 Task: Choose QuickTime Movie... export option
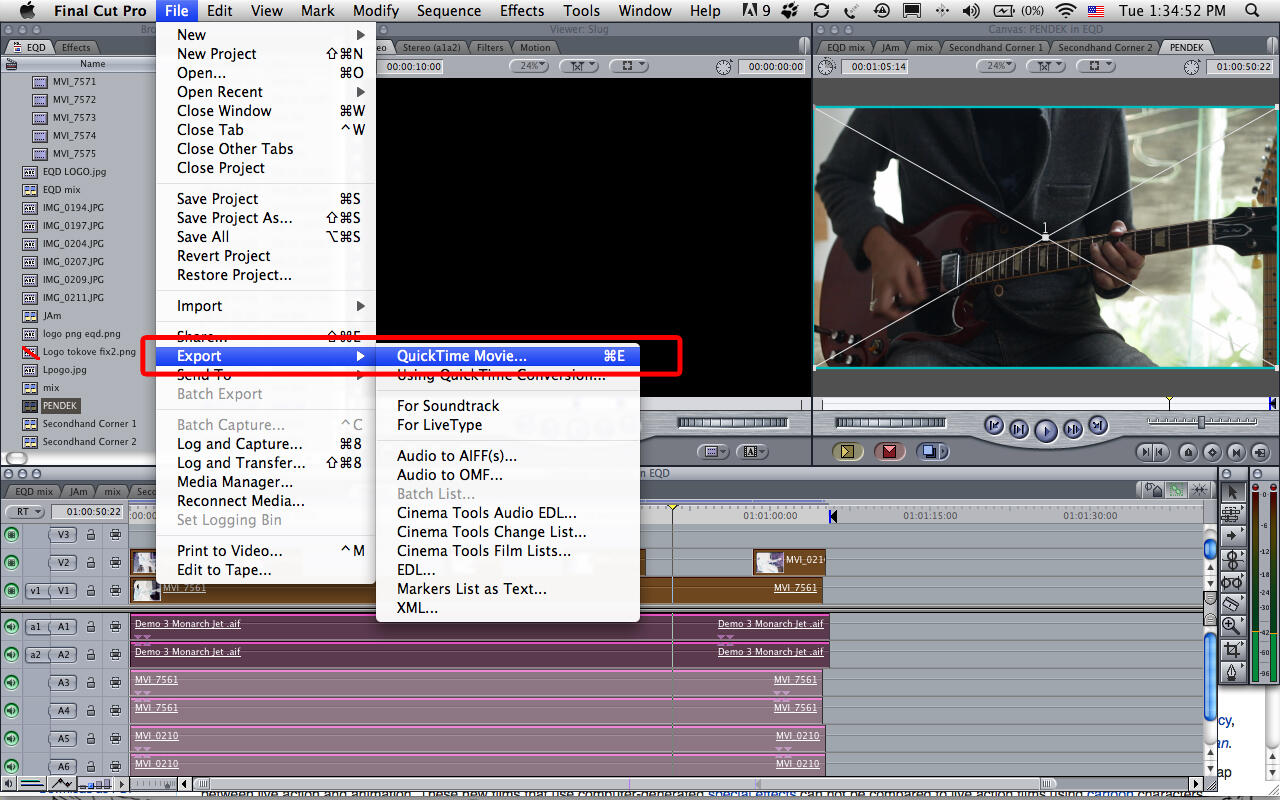(508, 356)
